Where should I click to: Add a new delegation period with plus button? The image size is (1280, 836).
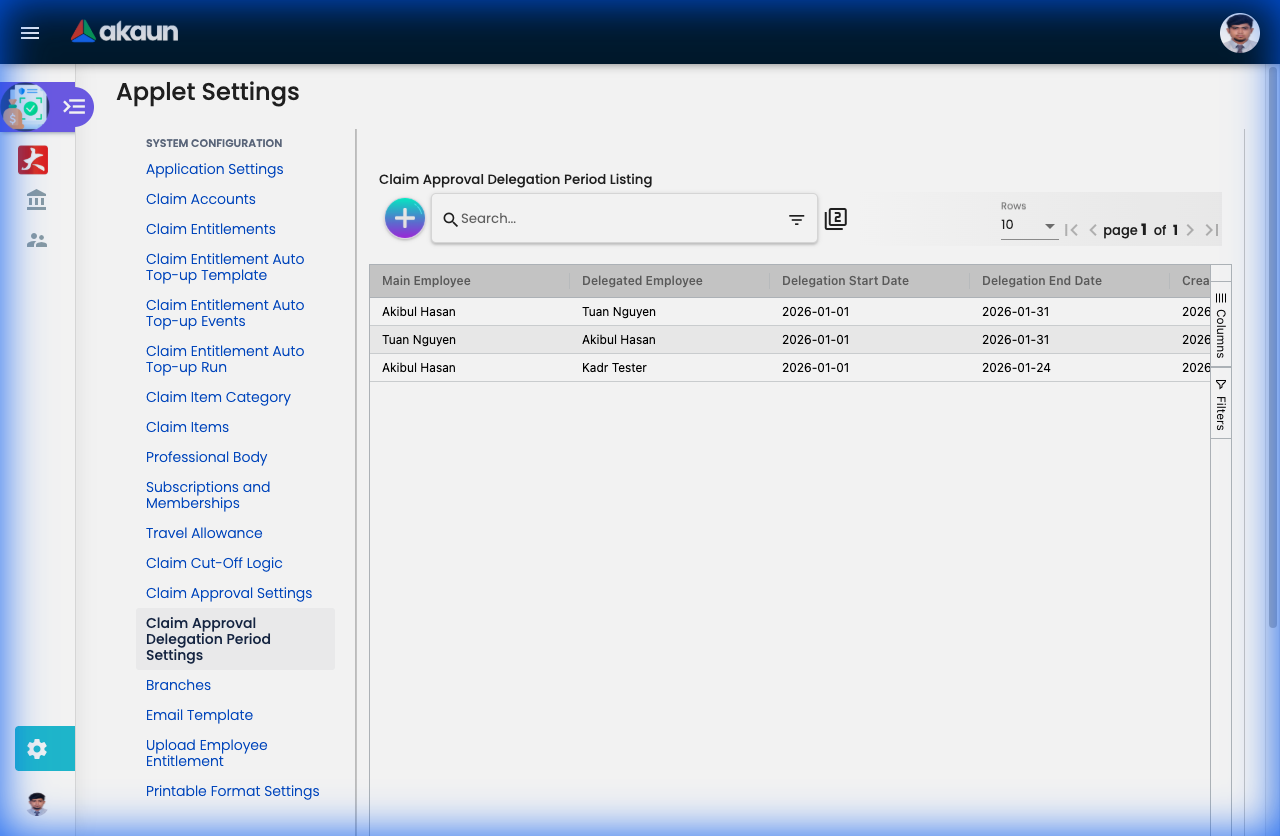click(404, 218)
